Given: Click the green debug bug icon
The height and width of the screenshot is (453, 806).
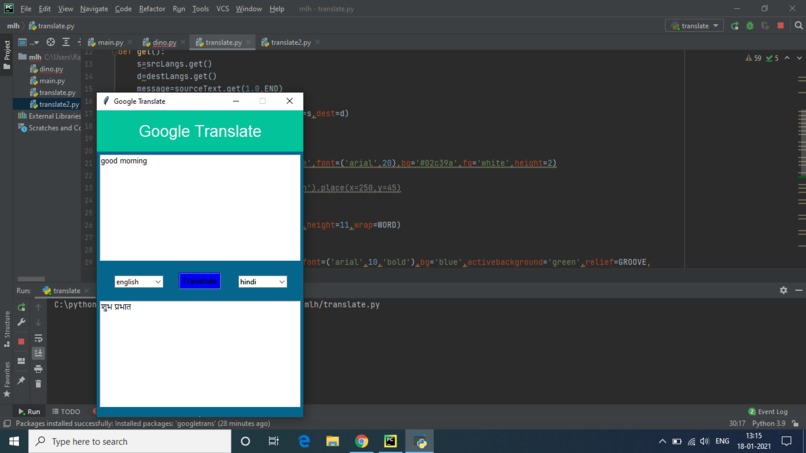Looking at the screenshot, I should point(750,26).
